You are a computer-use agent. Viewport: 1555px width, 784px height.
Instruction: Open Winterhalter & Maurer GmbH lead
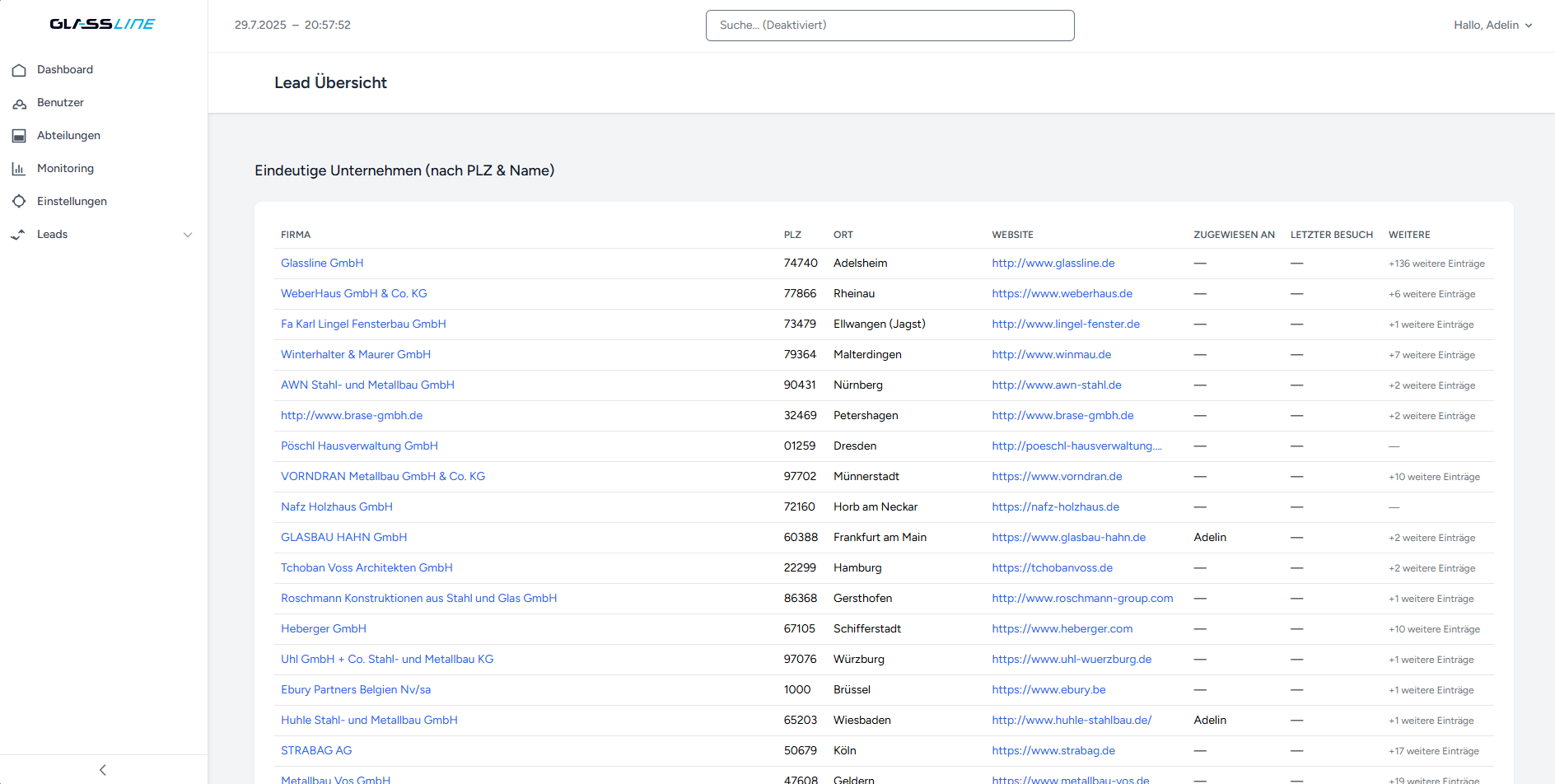tap(356, 355)
